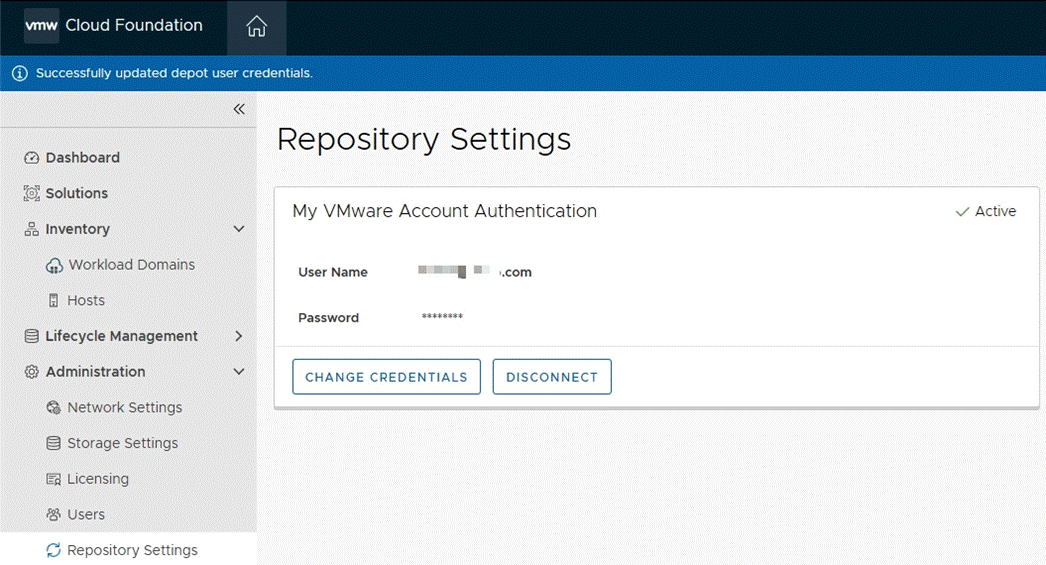Click the blurred user name email value
Viewport: 1046px width, 565px height.
tap(475, 271)
